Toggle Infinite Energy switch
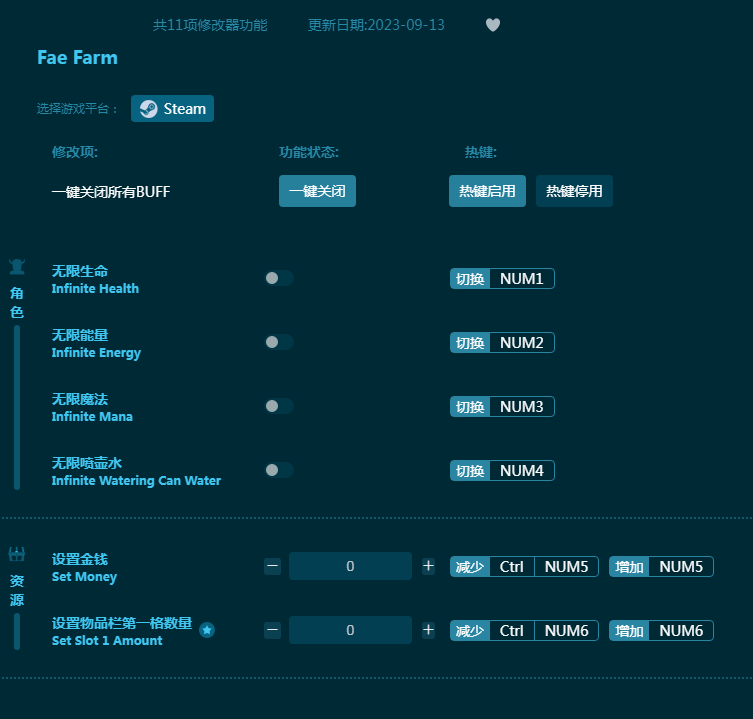753x719 pixels. [x=279, y=342]
